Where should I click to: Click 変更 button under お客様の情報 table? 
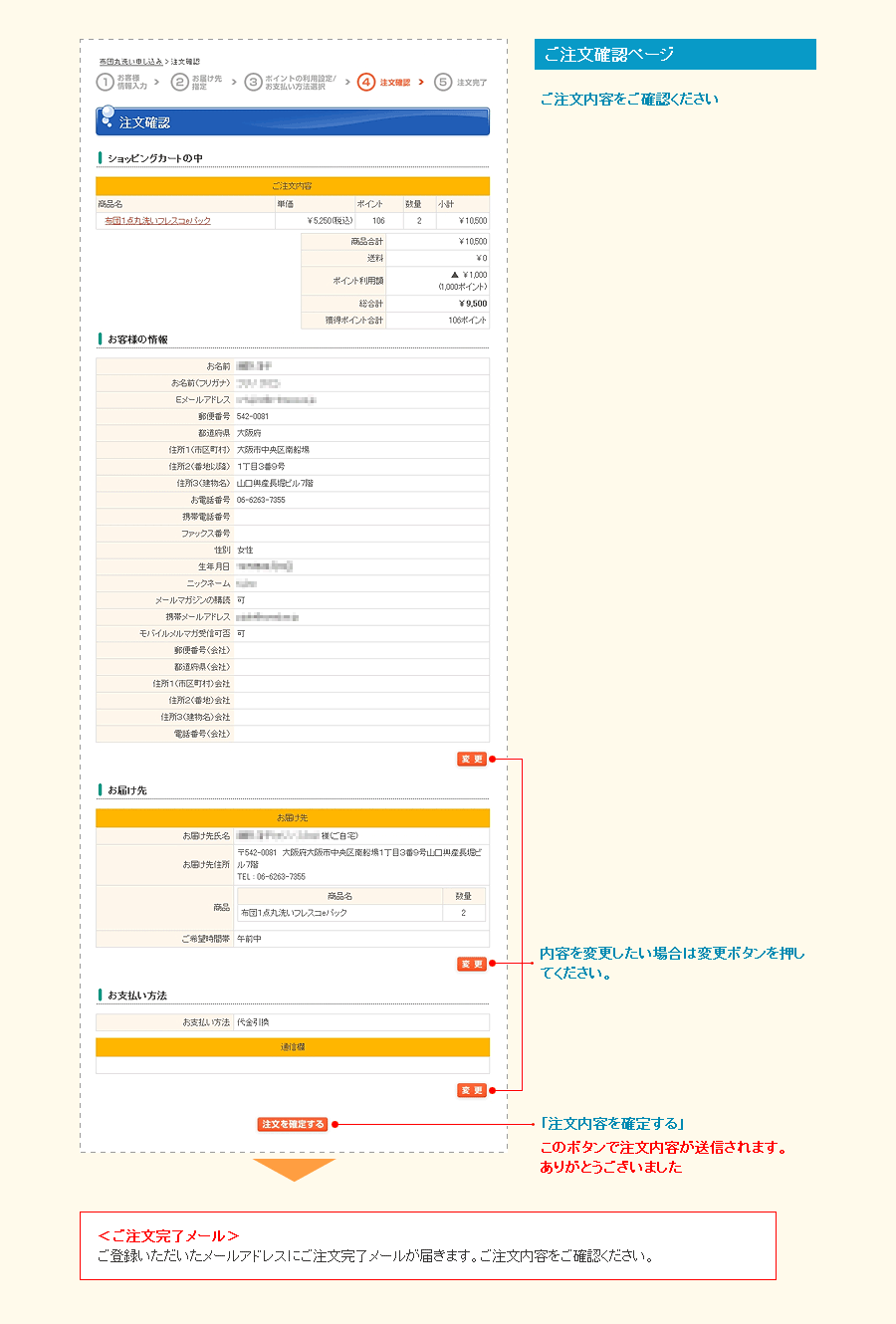[x=472, y=759]
